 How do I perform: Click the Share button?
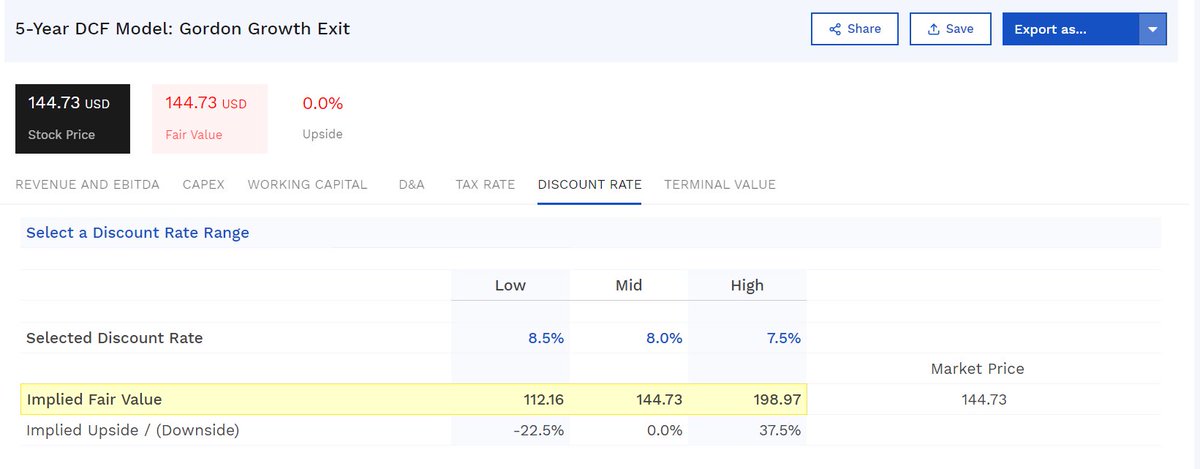[x=854, y=29]
